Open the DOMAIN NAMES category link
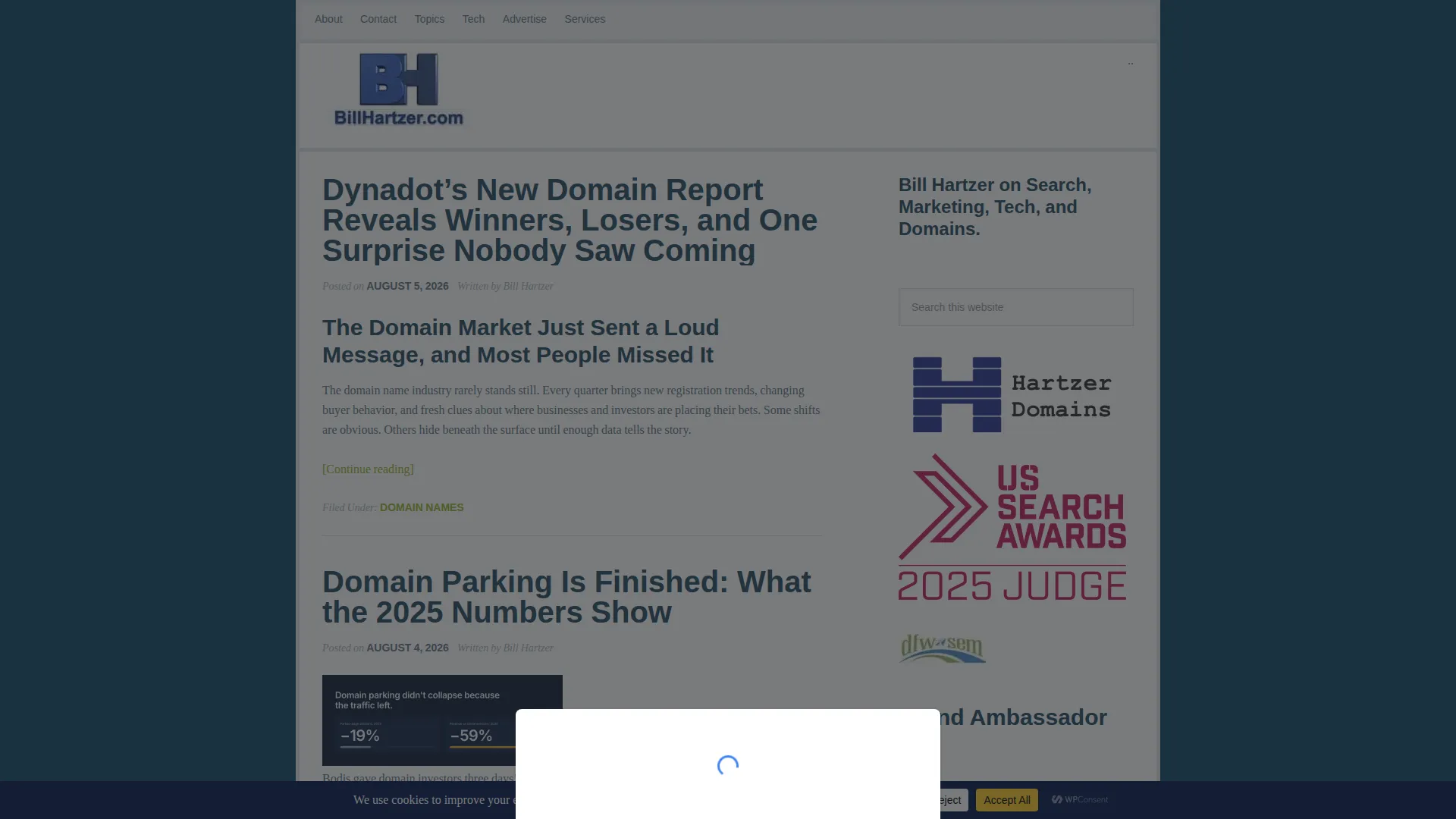This screenshot has width=1456, height=819. (x=422, y=507)
